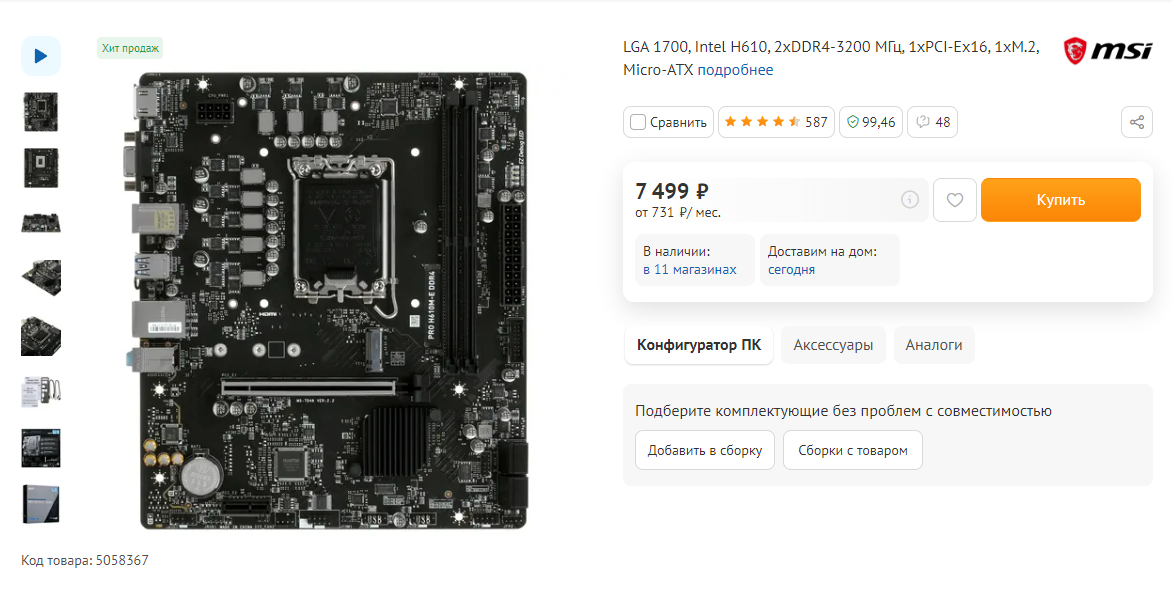
Task: Follow the подробнее link
Action: coord(735,70)
